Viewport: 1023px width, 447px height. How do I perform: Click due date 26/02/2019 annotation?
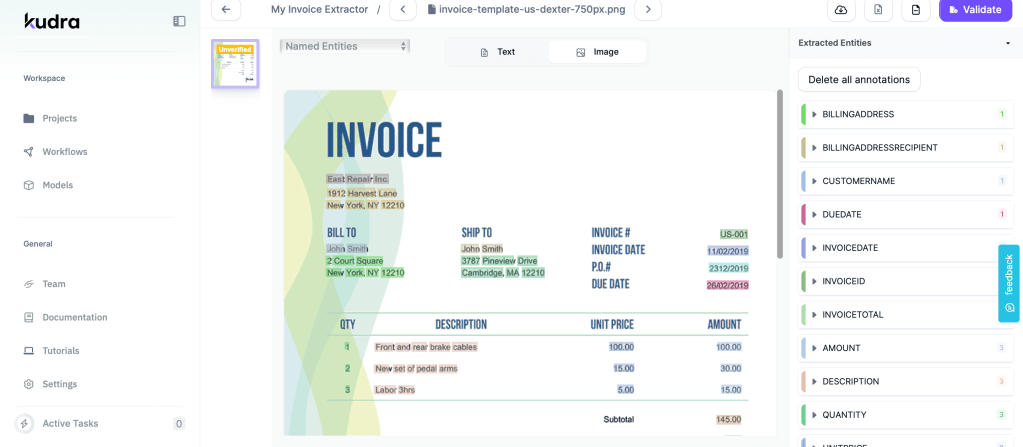coord(728,285)
